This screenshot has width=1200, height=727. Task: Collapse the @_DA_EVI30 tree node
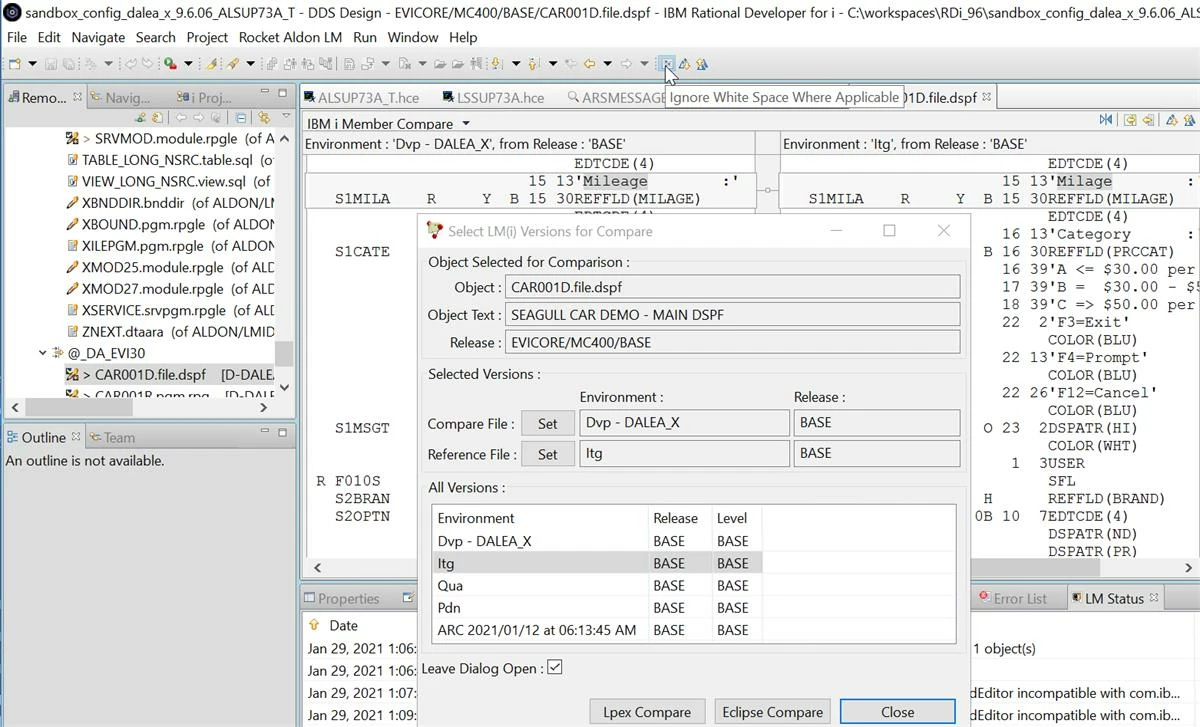[x=43, y=353]
